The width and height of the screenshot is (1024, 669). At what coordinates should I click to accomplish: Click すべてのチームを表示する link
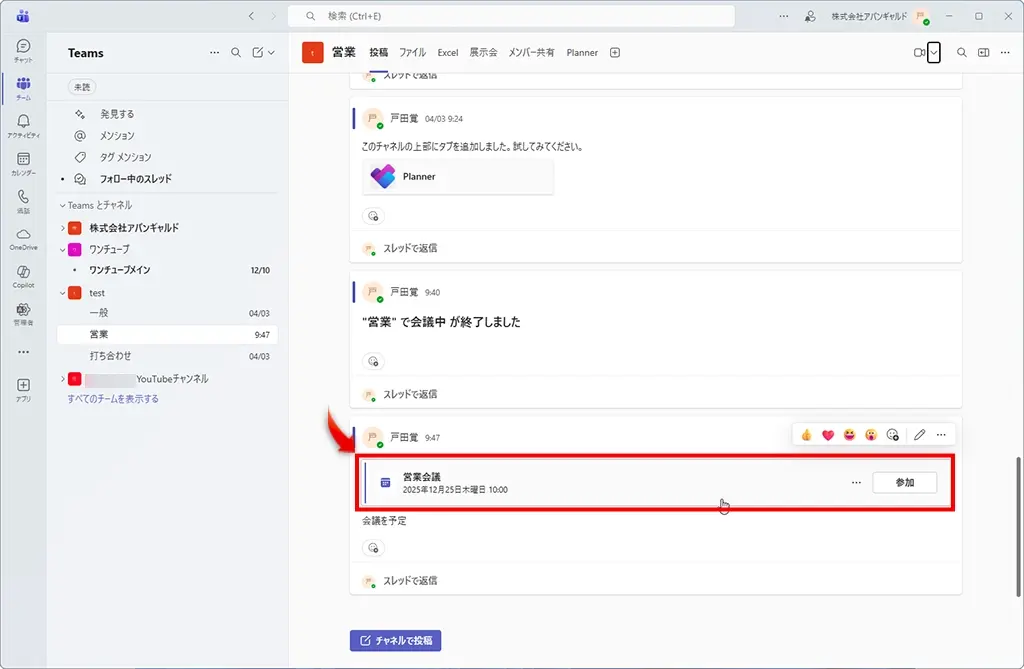click(x=112, y=399)
